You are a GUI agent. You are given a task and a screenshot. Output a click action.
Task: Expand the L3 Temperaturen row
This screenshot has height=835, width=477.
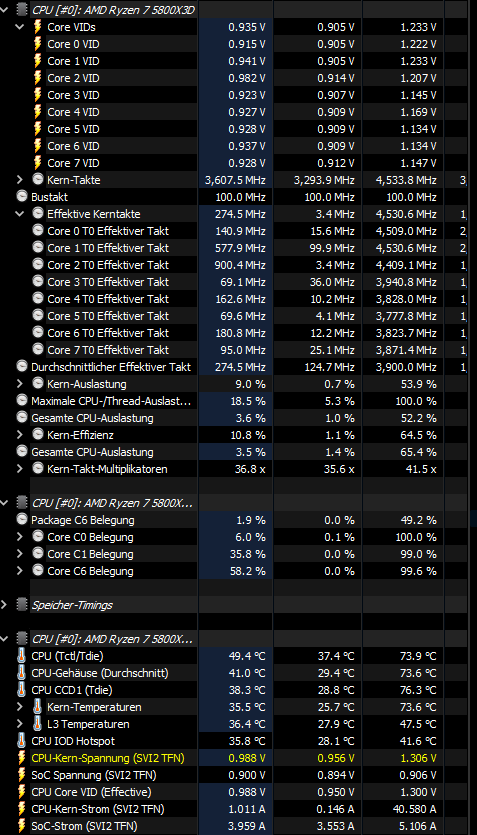[20, 724]
